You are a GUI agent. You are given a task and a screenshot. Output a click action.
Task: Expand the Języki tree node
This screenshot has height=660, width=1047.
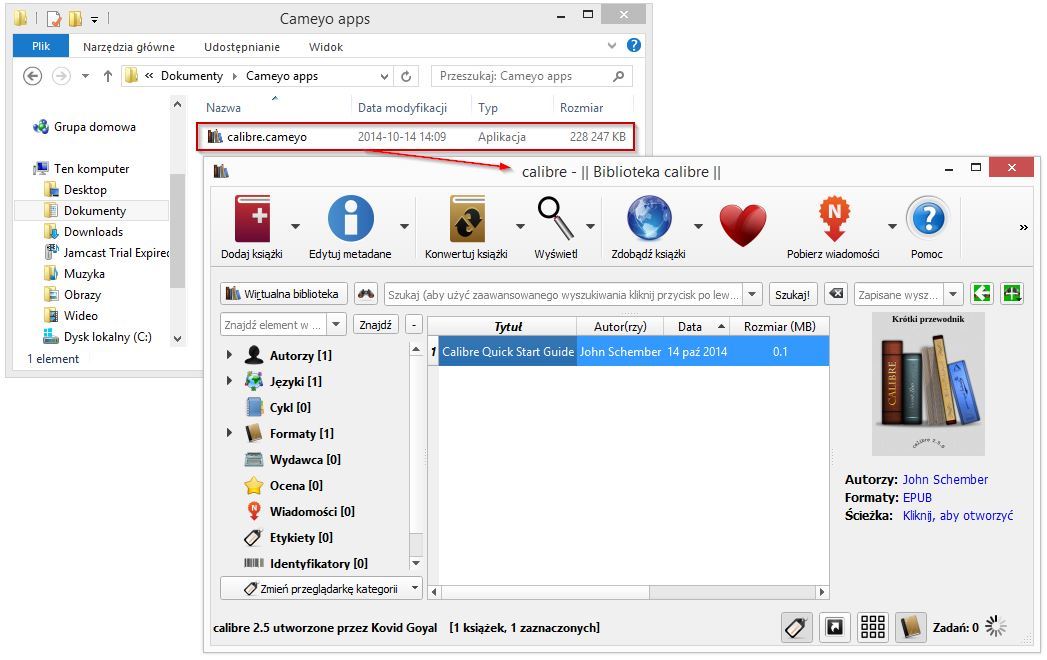tap(229, 381)
